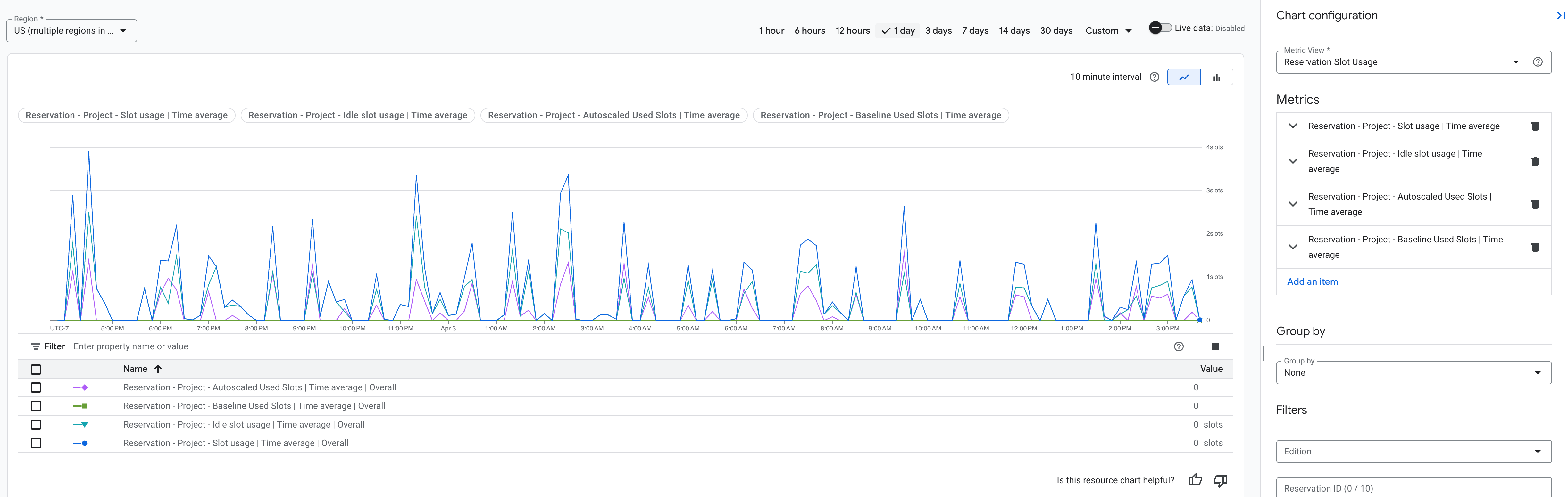The width and height of the screenshot is (1568, 497).
Task: Open the Edition filter dropdown
Action: 1412,451
